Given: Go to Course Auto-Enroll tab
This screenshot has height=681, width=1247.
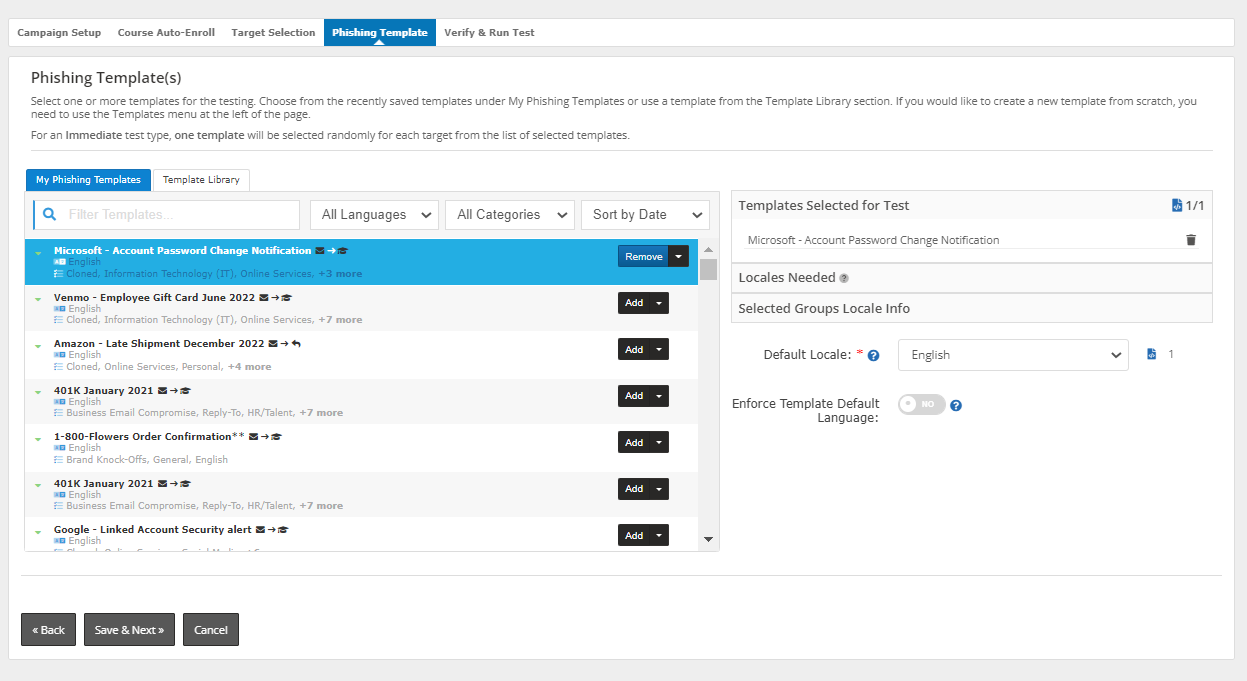Looking at the screenshot, I should tap(166, 32).
